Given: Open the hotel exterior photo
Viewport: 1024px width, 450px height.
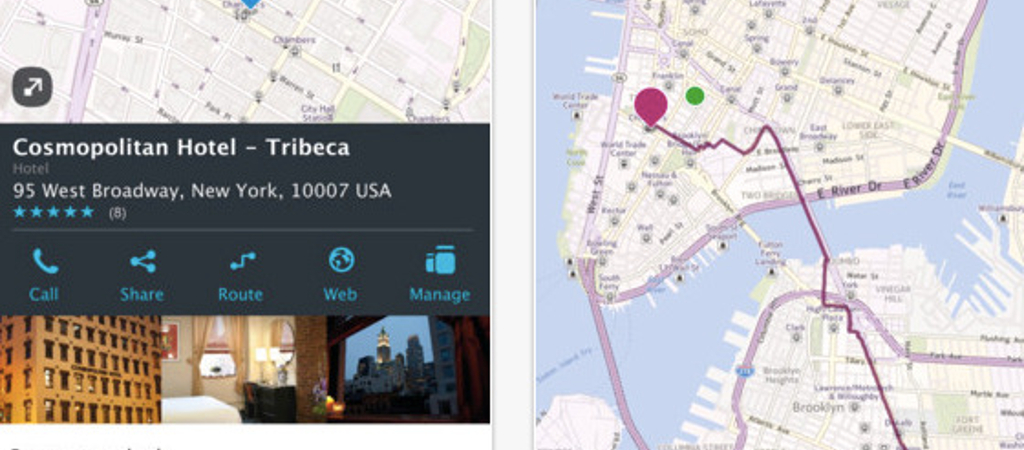Looking at the screenshot, I should (81, 370).
